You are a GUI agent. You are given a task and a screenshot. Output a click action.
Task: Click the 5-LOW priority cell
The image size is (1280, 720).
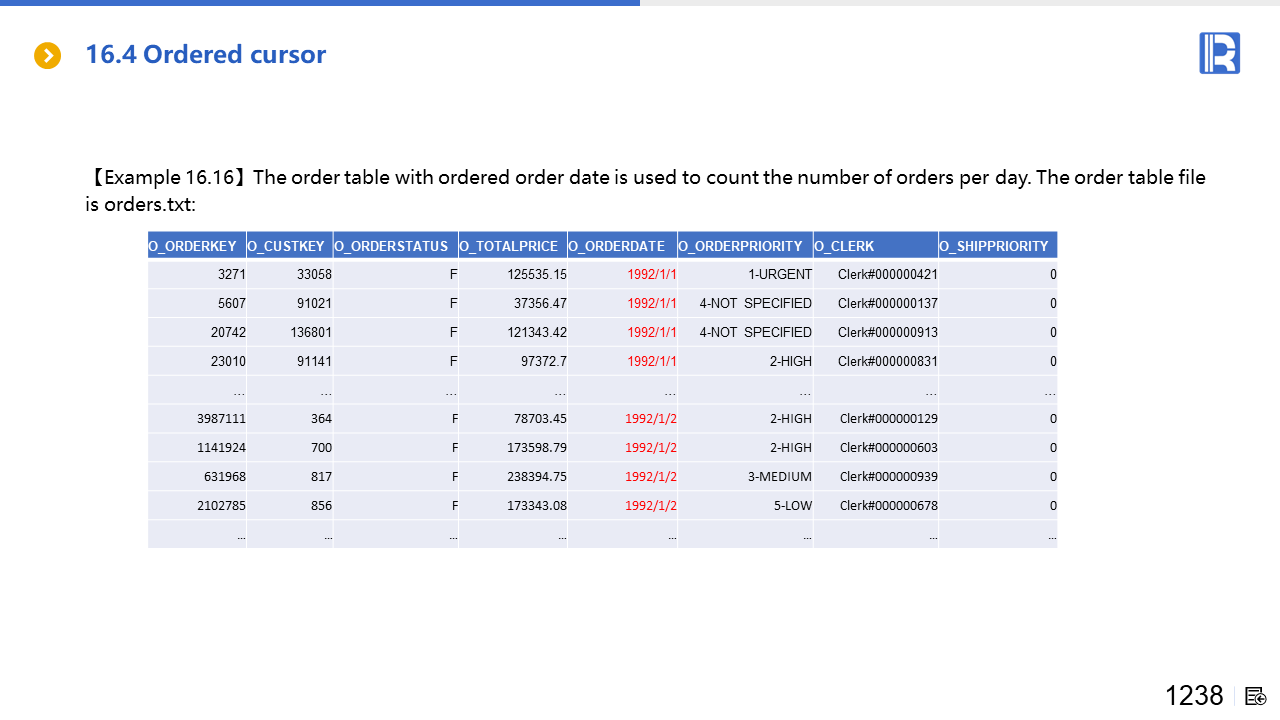(792, 506)
